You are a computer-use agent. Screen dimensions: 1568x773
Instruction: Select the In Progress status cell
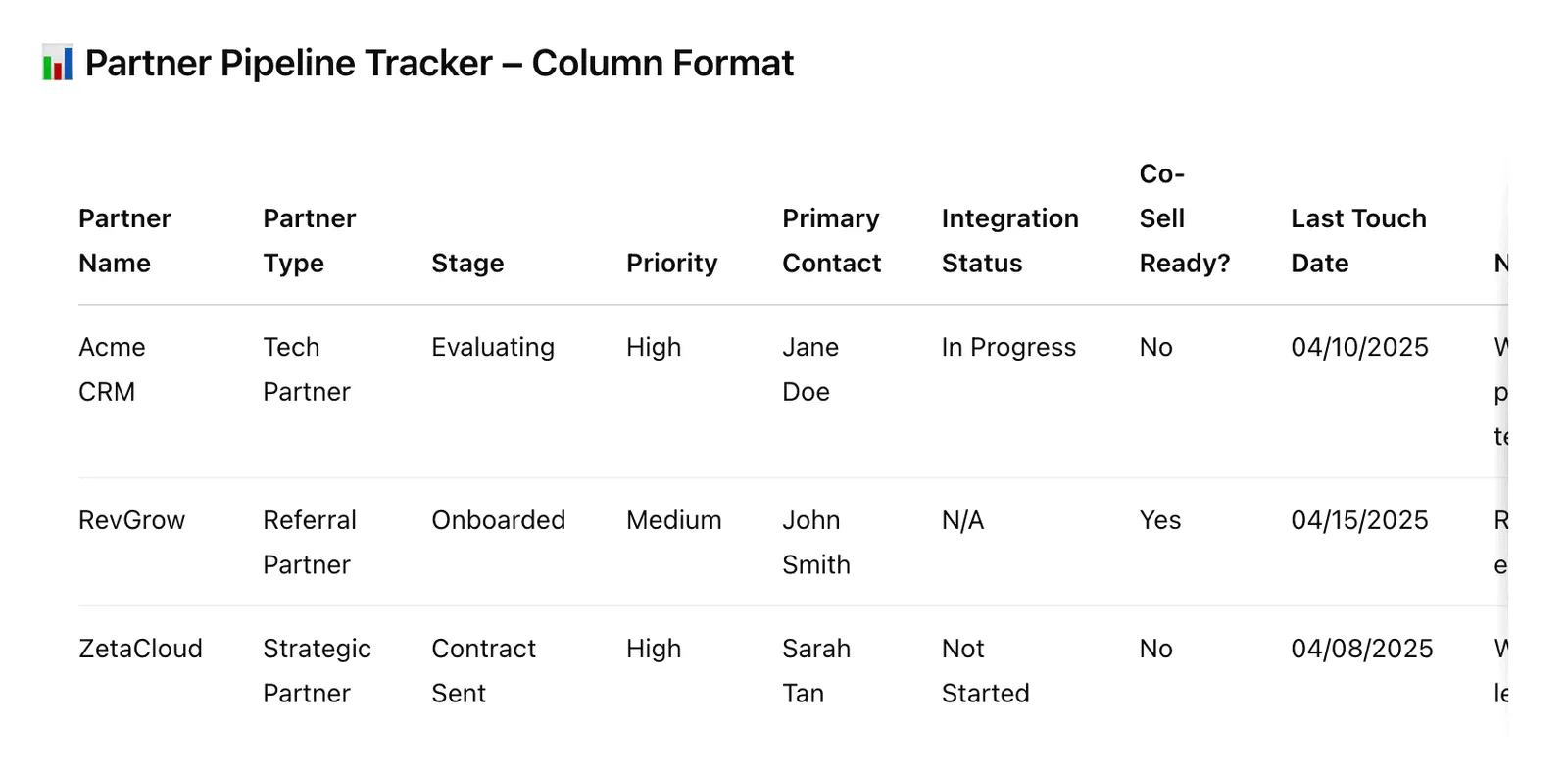point(1008,348)
